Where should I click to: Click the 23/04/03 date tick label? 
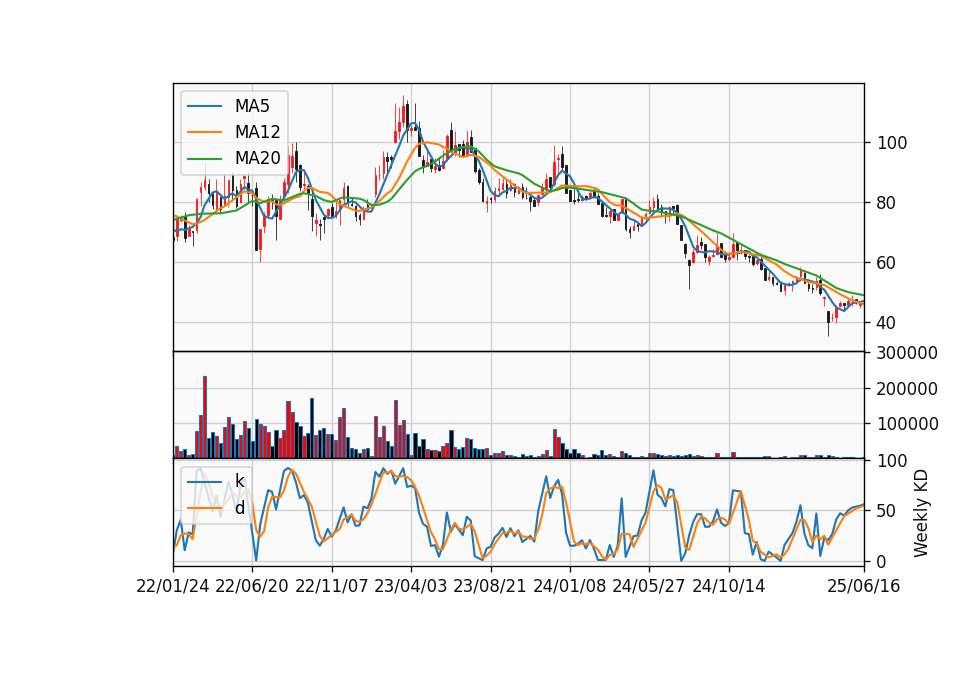(410, 586)
